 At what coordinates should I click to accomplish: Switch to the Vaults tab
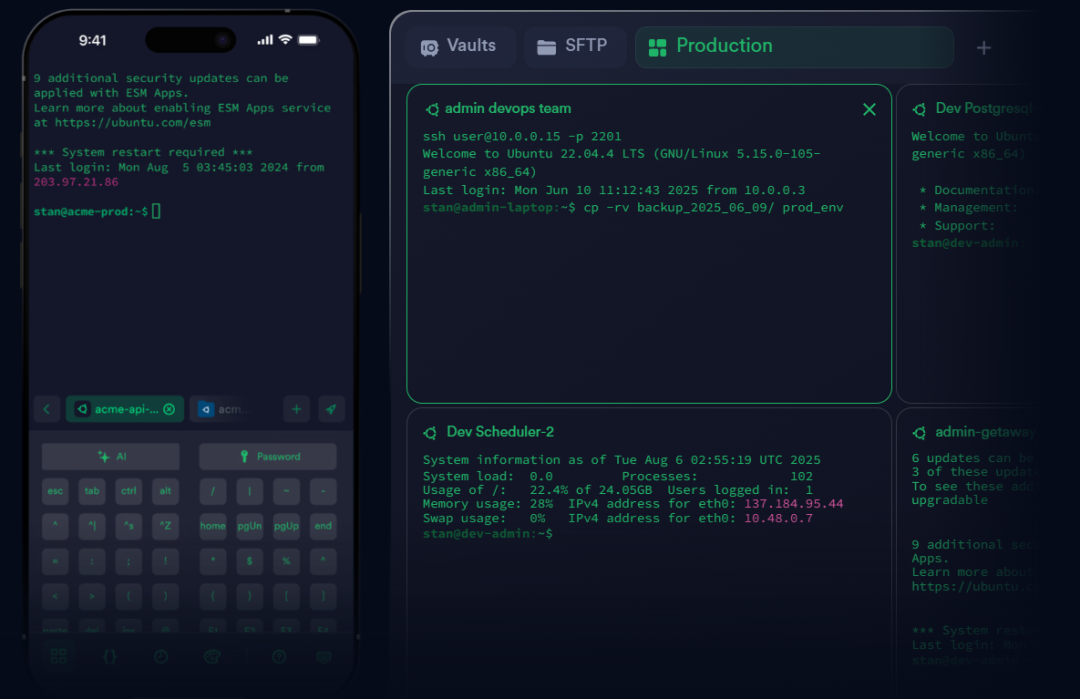[x=459, y=46]
